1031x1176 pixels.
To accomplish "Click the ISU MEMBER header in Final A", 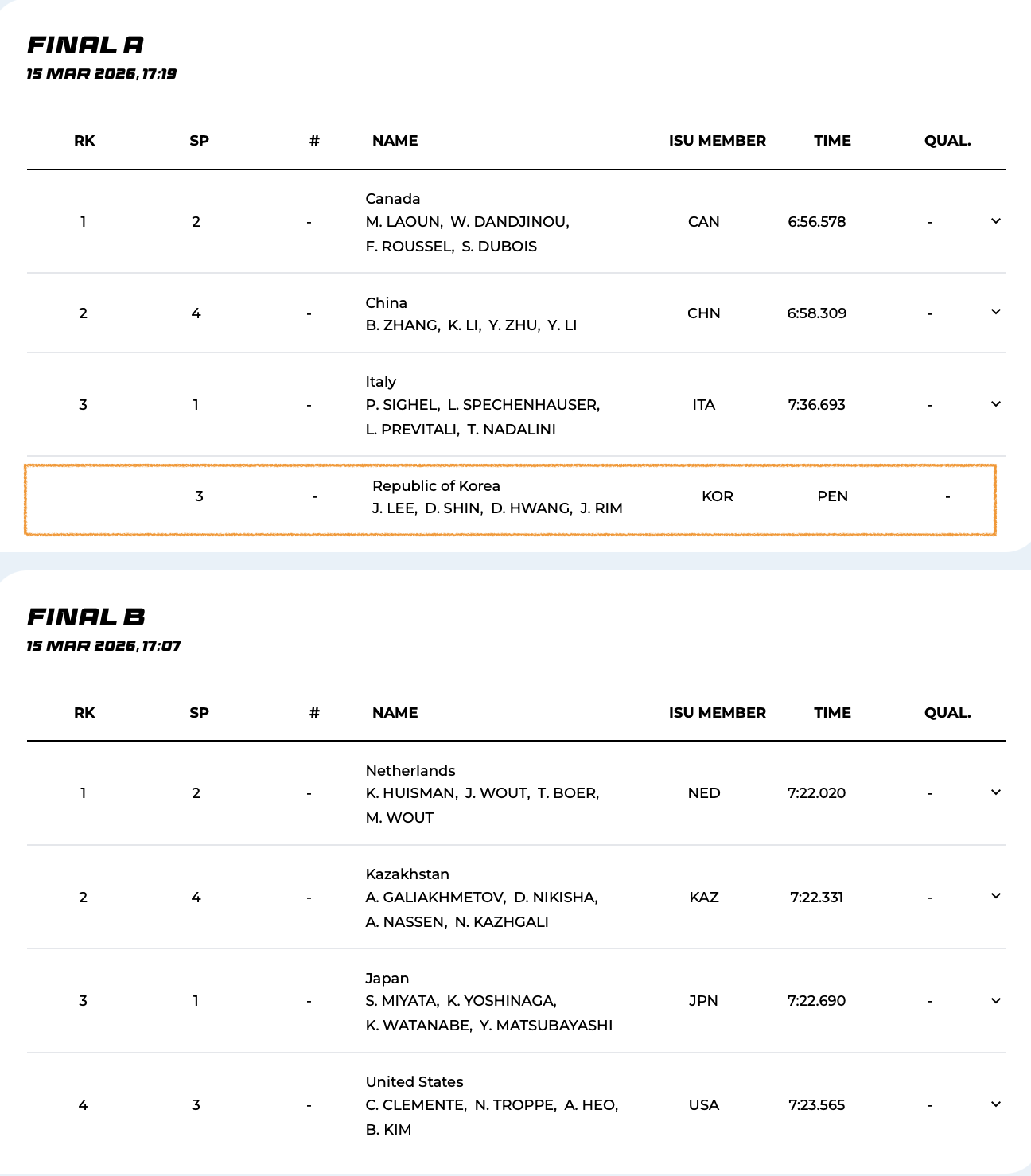I will [717, 141].
